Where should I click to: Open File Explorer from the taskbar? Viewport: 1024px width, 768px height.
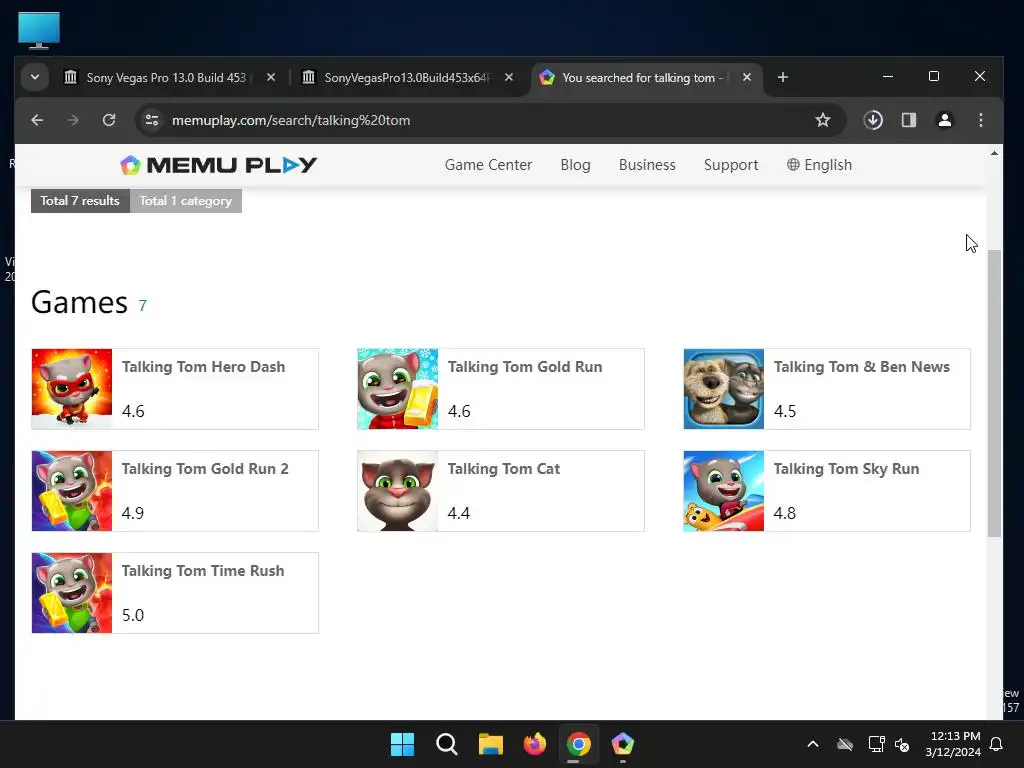pyautogui.click(x=490, y=744)
